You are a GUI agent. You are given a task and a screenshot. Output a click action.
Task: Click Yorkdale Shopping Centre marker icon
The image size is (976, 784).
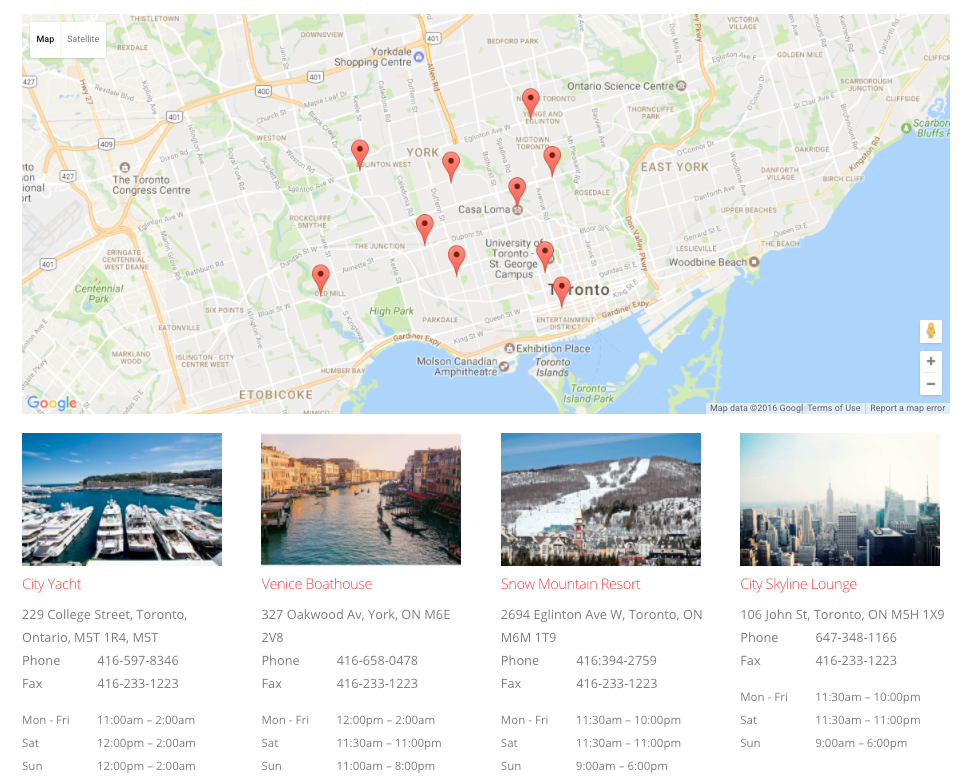[x=419, y=57]
